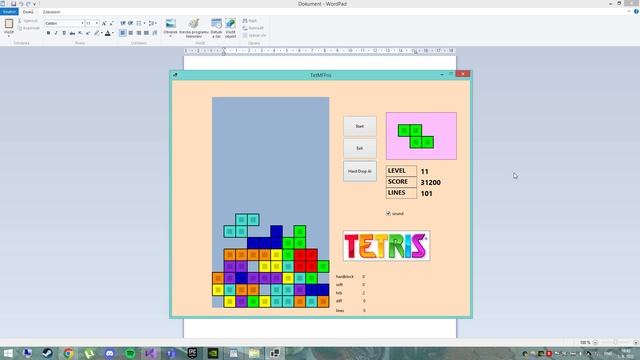Click the increase indent icon
640x360 pixels.
(x=131, y=23)
